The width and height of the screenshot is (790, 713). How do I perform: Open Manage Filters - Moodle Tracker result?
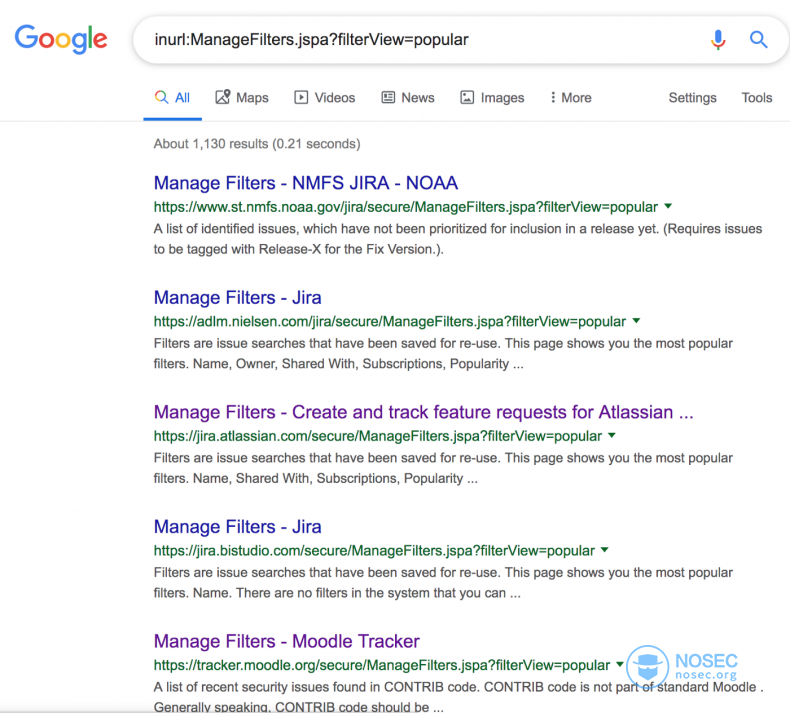point(287,641)
